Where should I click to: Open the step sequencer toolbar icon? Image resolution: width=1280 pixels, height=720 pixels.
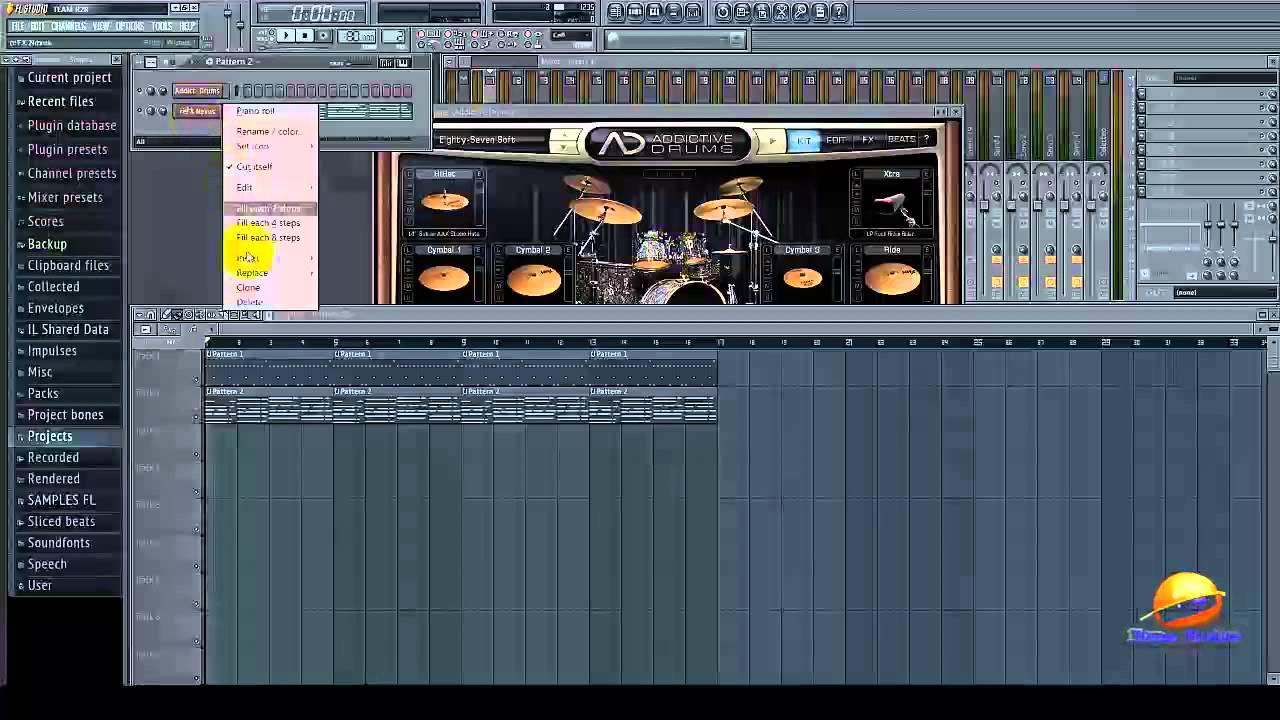click(x=635, y=12)
